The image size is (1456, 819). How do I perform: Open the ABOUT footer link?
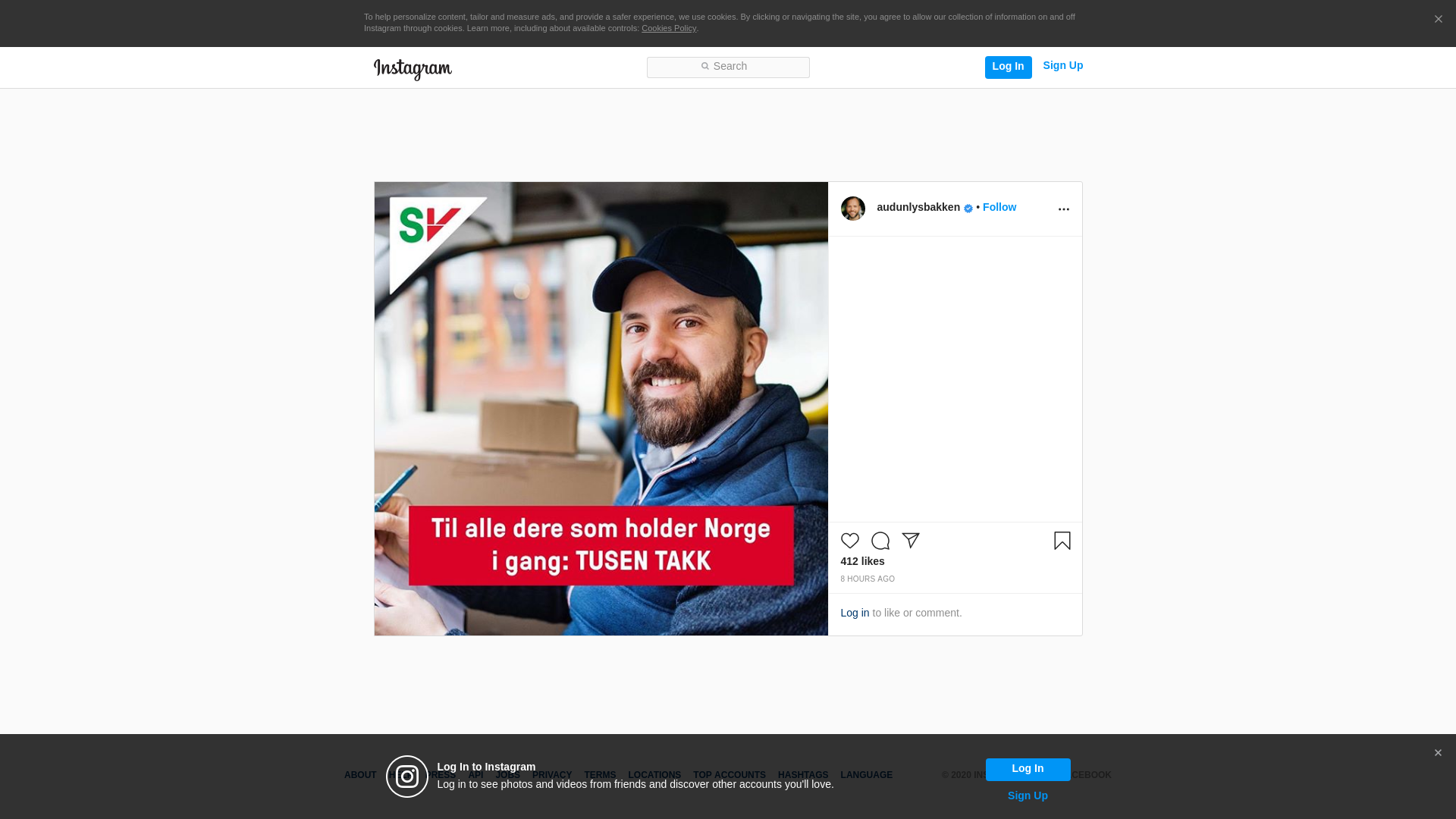pyautogui.click(x=360, y=775)
